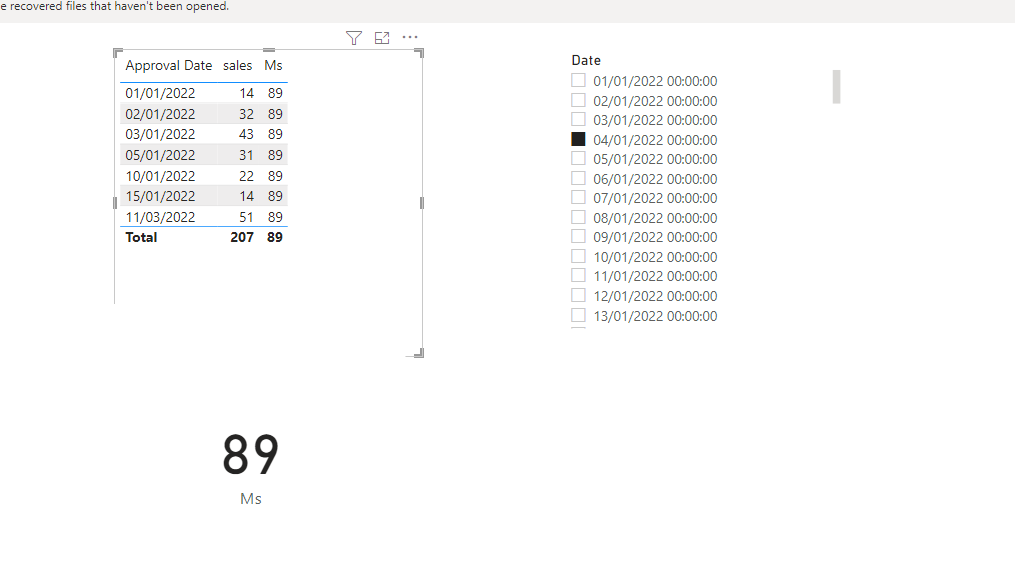Open more options ellipsis on table visual
This screenshot has width=1015, height=580.
(410, 37)
